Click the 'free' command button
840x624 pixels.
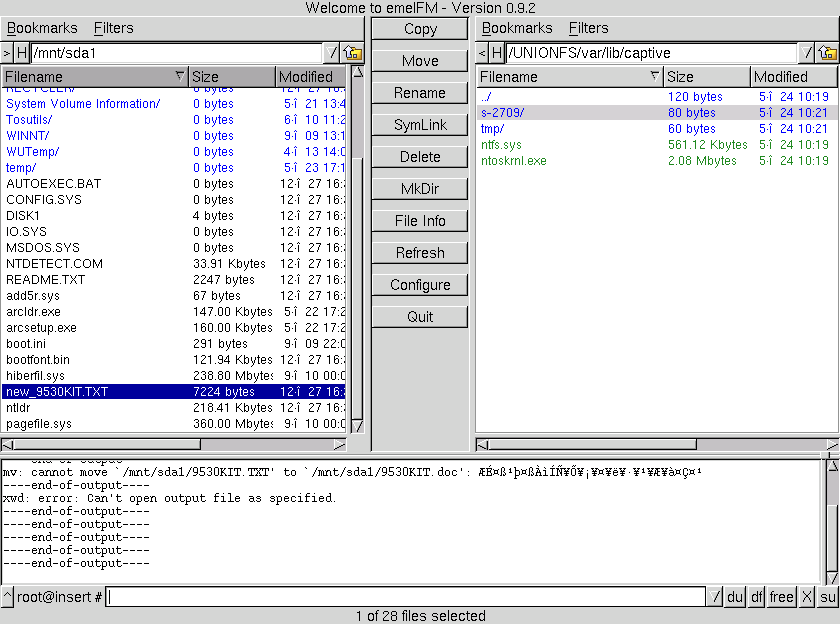pyautogui.click(x=782, y=597)
